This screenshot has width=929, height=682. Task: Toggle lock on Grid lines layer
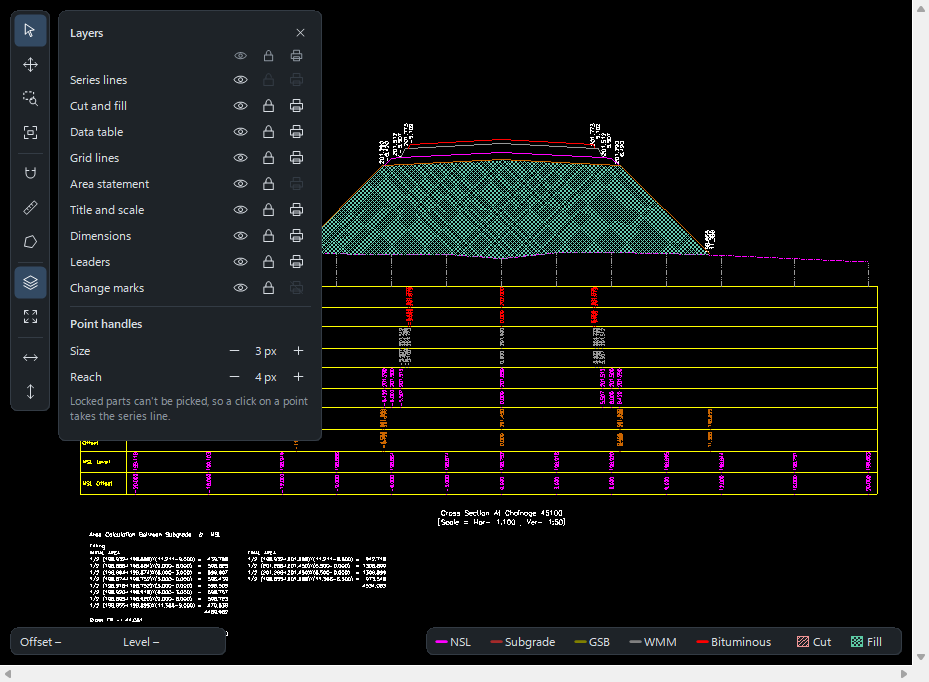(268, 158)
